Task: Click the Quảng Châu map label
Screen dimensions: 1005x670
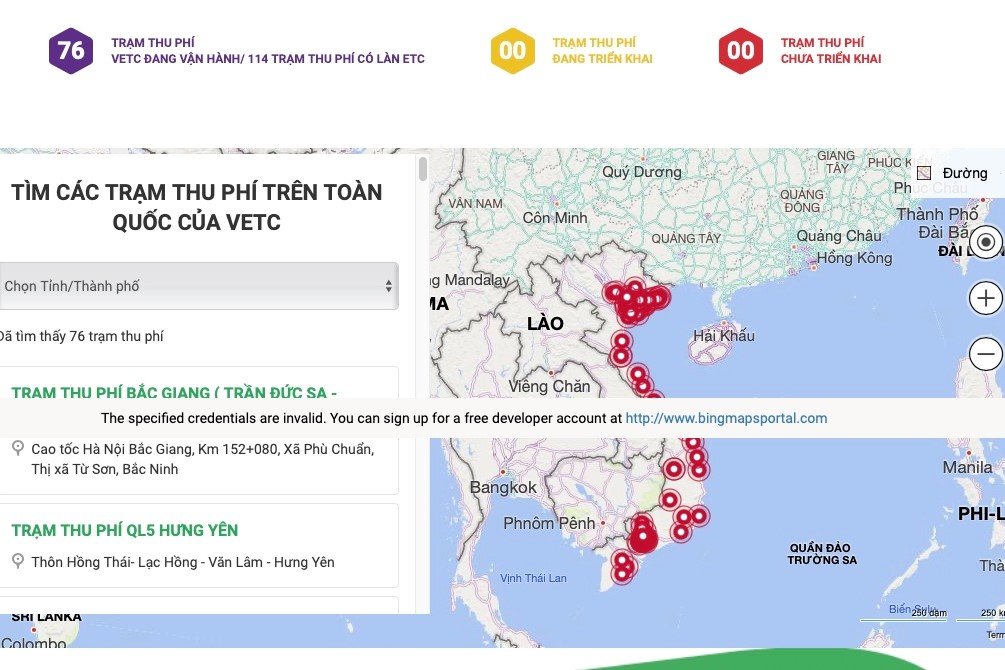Action: coord(838,236)
